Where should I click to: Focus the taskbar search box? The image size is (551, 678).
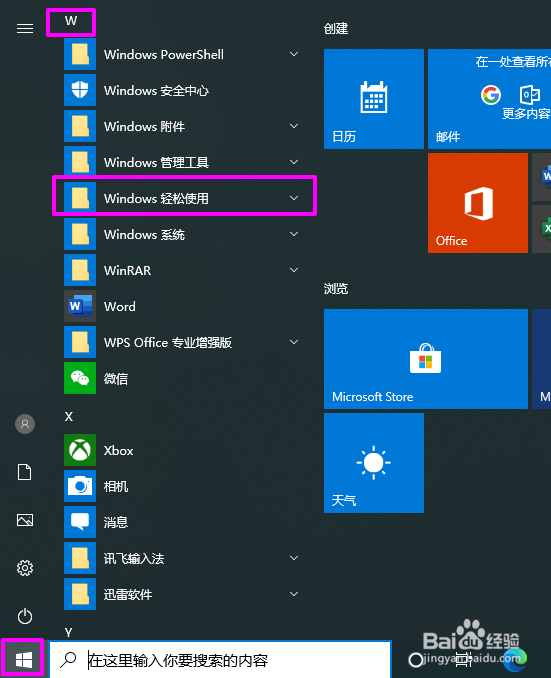[220, 659]
